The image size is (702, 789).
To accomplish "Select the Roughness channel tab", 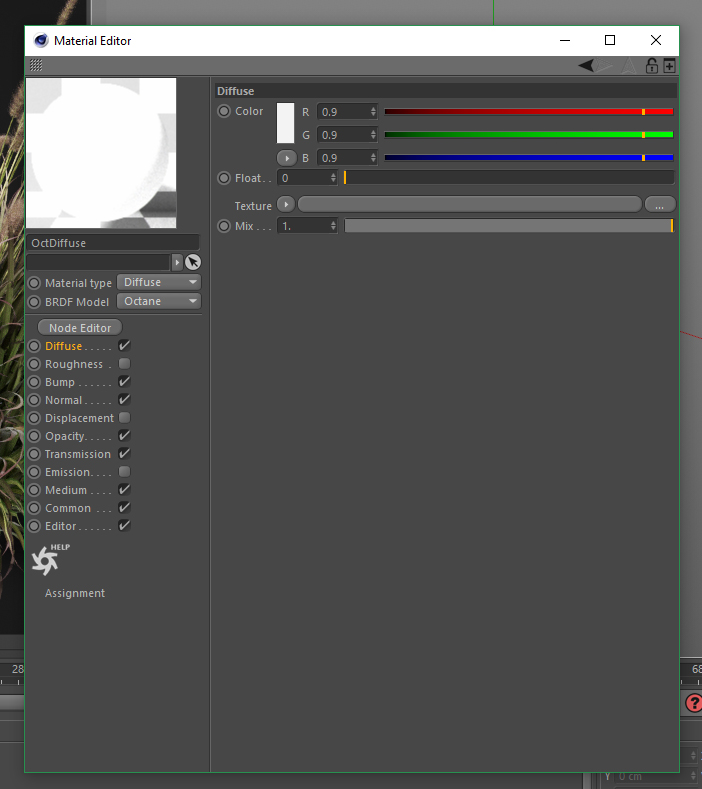I will point(74,364).
